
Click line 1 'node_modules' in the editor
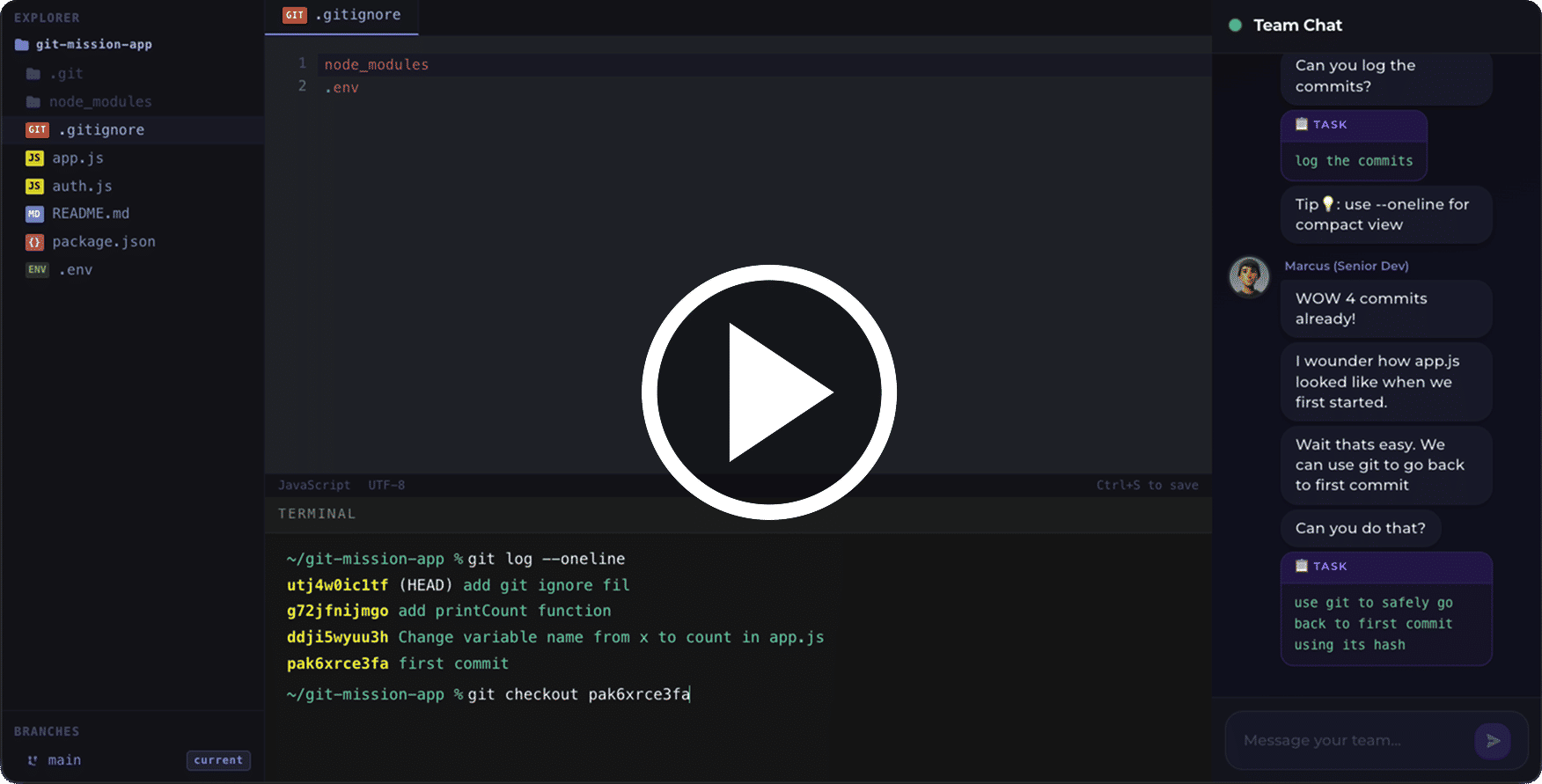(x=377, y=64)
